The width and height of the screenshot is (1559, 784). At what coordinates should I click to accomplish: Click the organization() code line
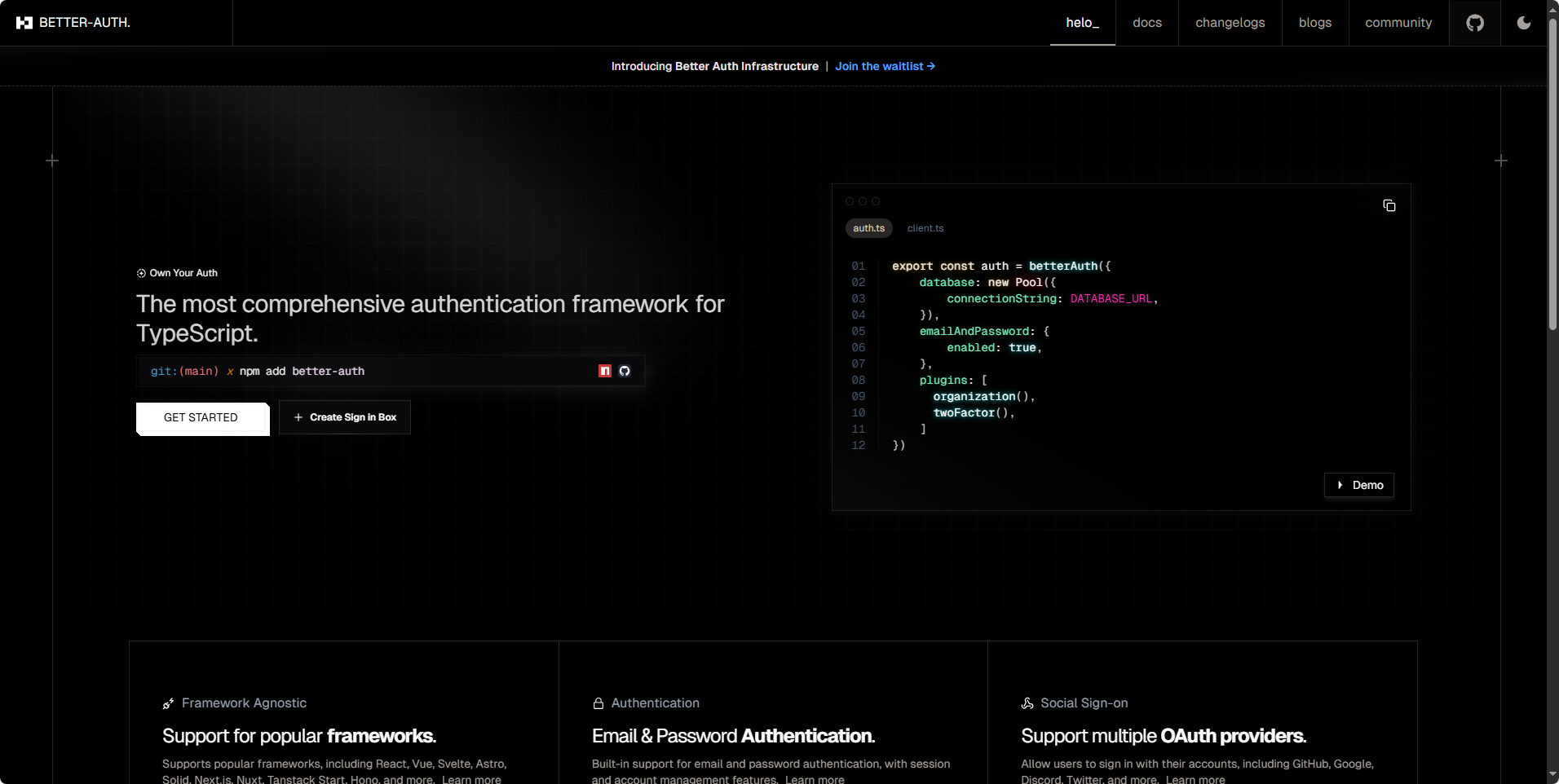[x=984, y=397]
